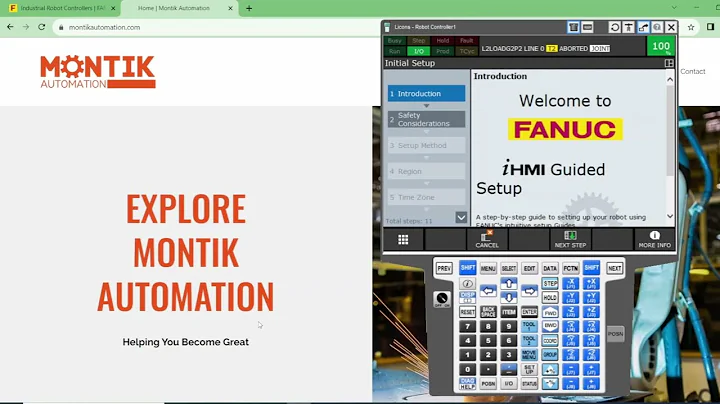Click the EDIT key on keypad
This screenshot has height=404, width=720.
pyautogui.click(x=529, y=268)
